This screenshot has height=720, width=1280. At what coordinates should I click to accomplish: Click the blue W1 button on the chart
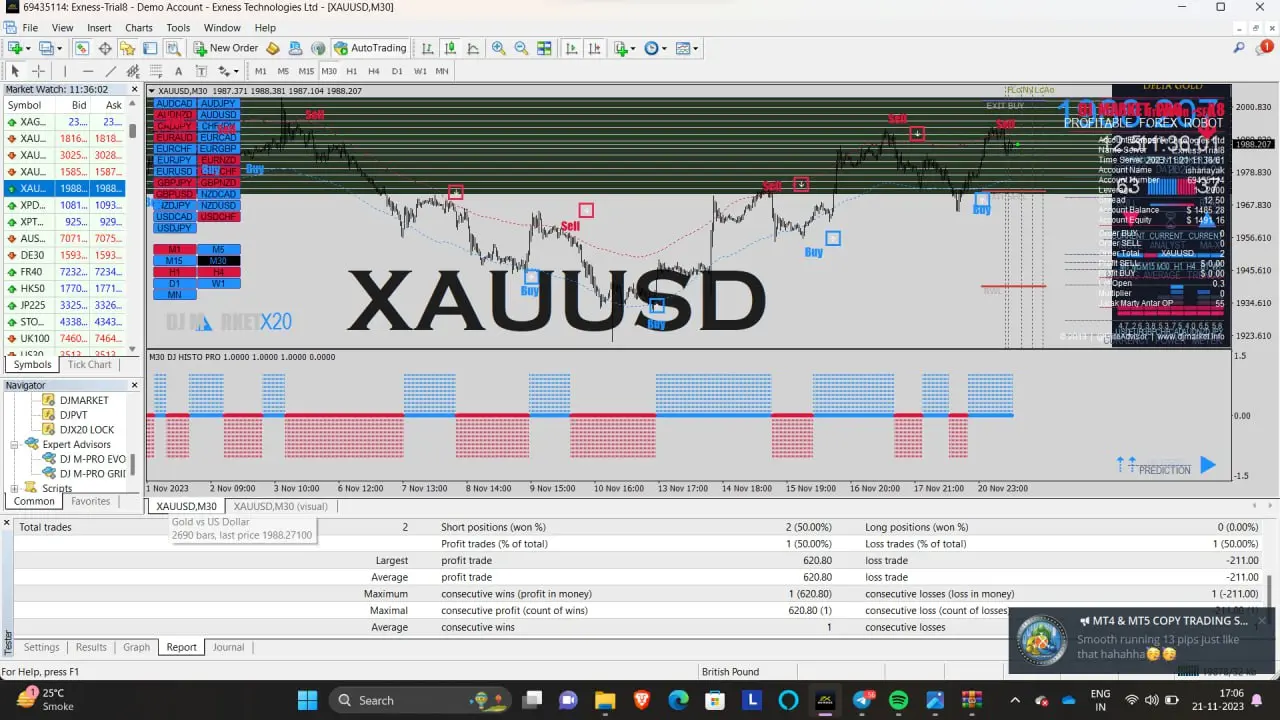218,283
